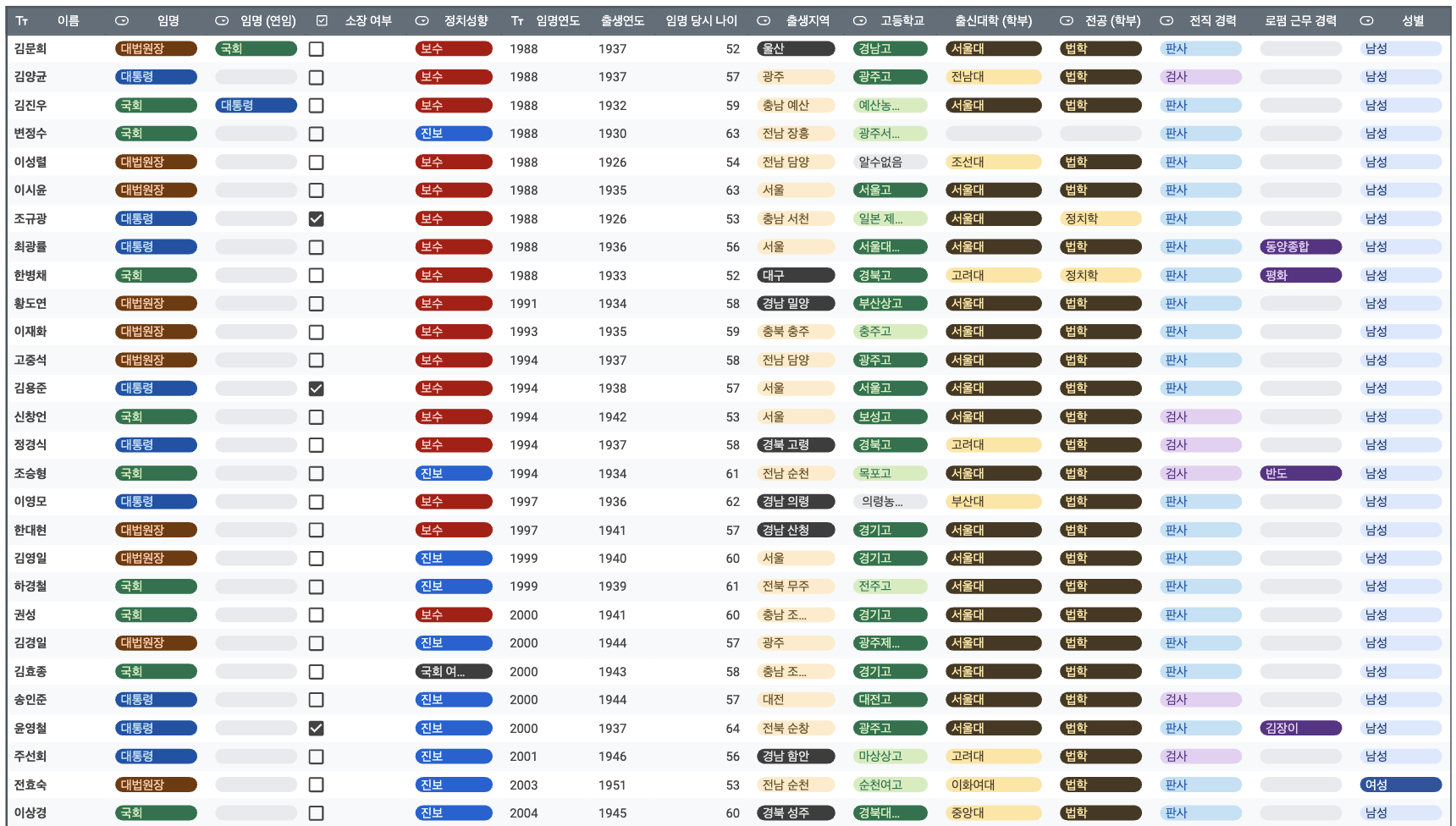This screenshot has width=1456, height=826.
Task: Click the select icon beside 출생지역 header
Action: (764, 20)
